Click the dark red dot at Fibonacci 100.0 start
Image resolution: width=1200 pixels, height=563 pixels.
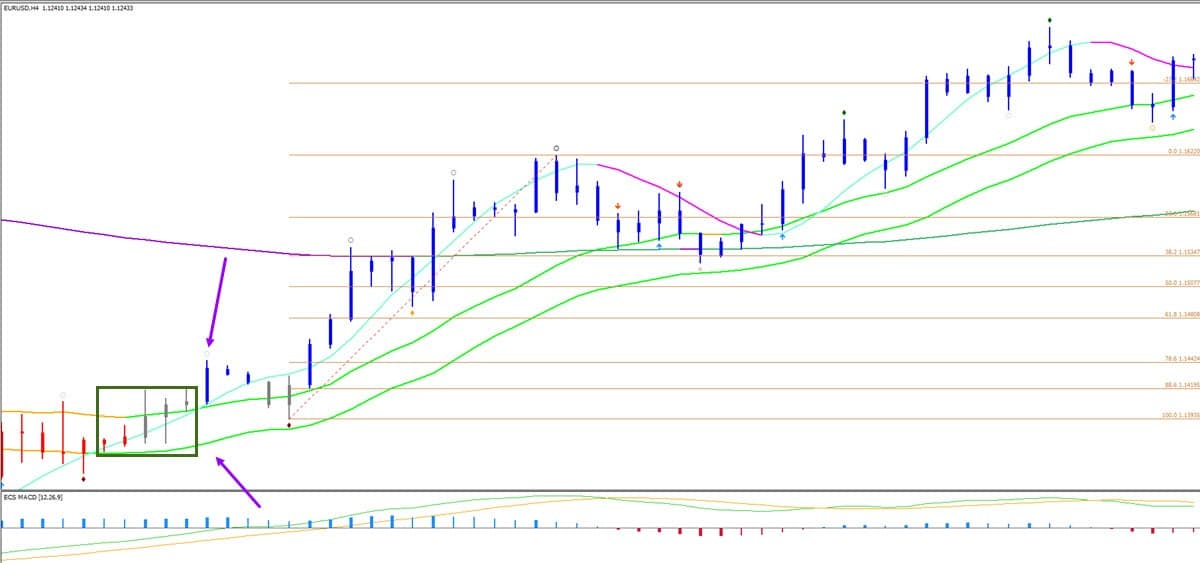(289, 426)
